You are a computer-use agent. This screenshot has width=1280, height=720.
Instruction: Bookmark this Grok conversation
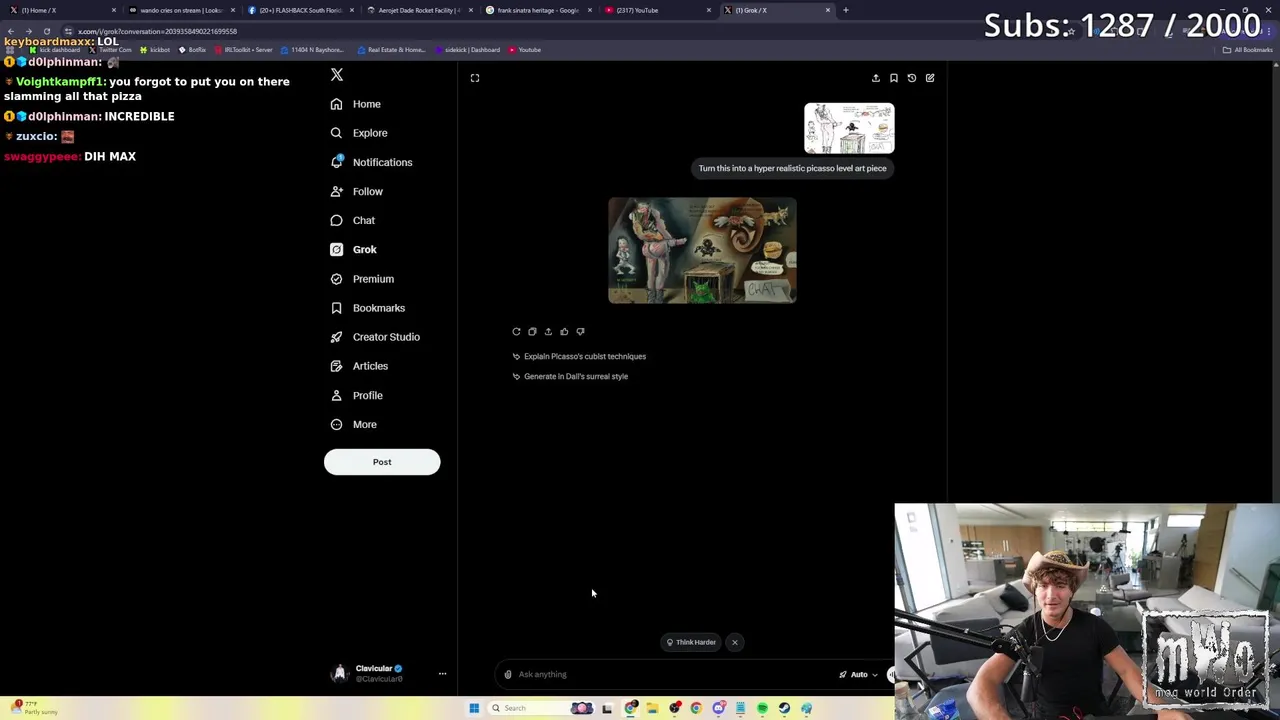(894, 78)
